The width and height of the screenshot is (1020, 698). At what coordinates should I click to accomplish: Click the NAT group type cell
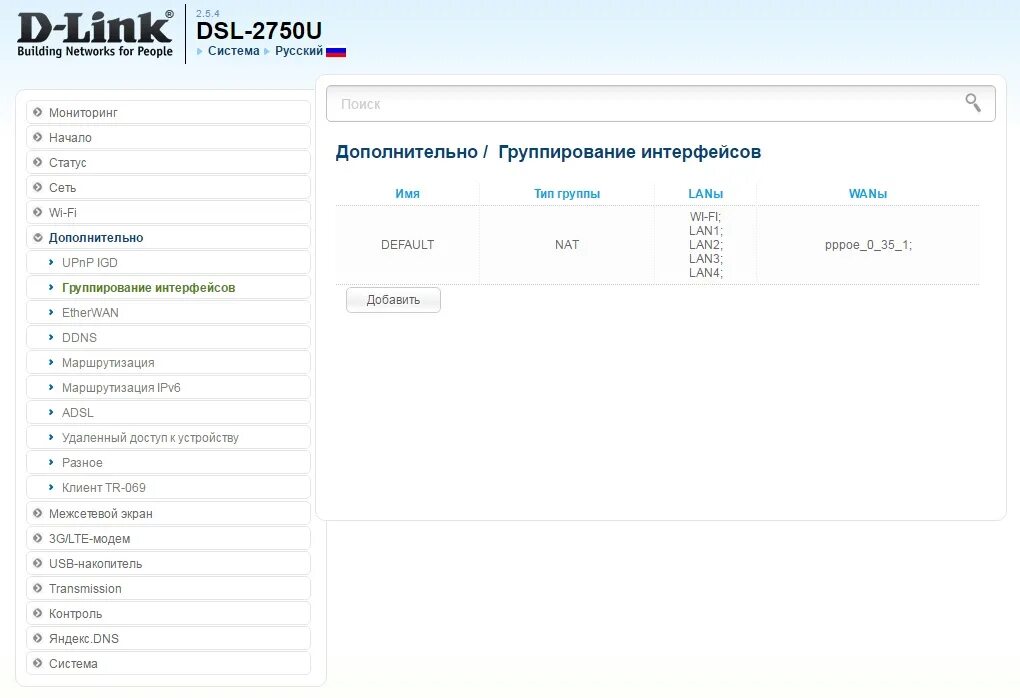tap(567, 245)
